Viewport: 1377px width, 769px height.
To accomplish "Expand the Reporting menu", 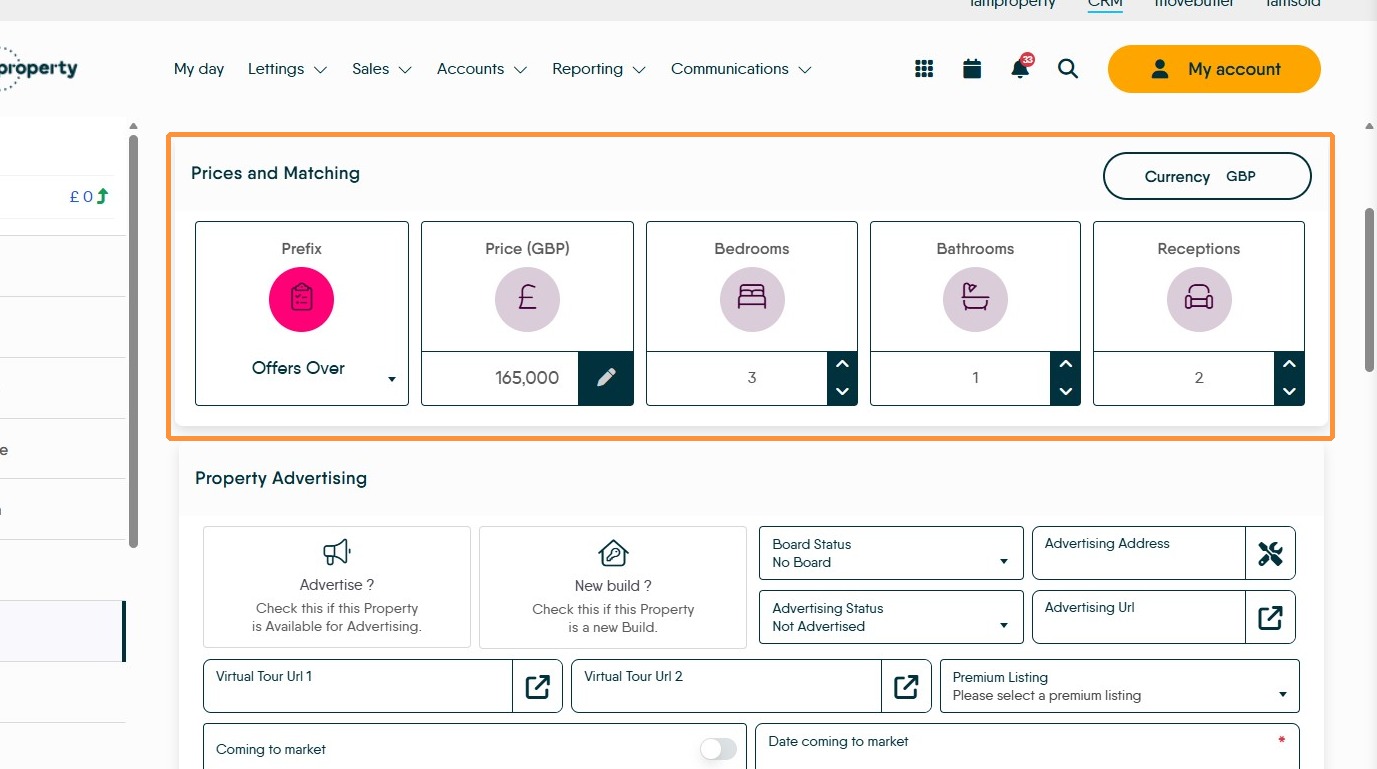I will [x=599, y=69].
